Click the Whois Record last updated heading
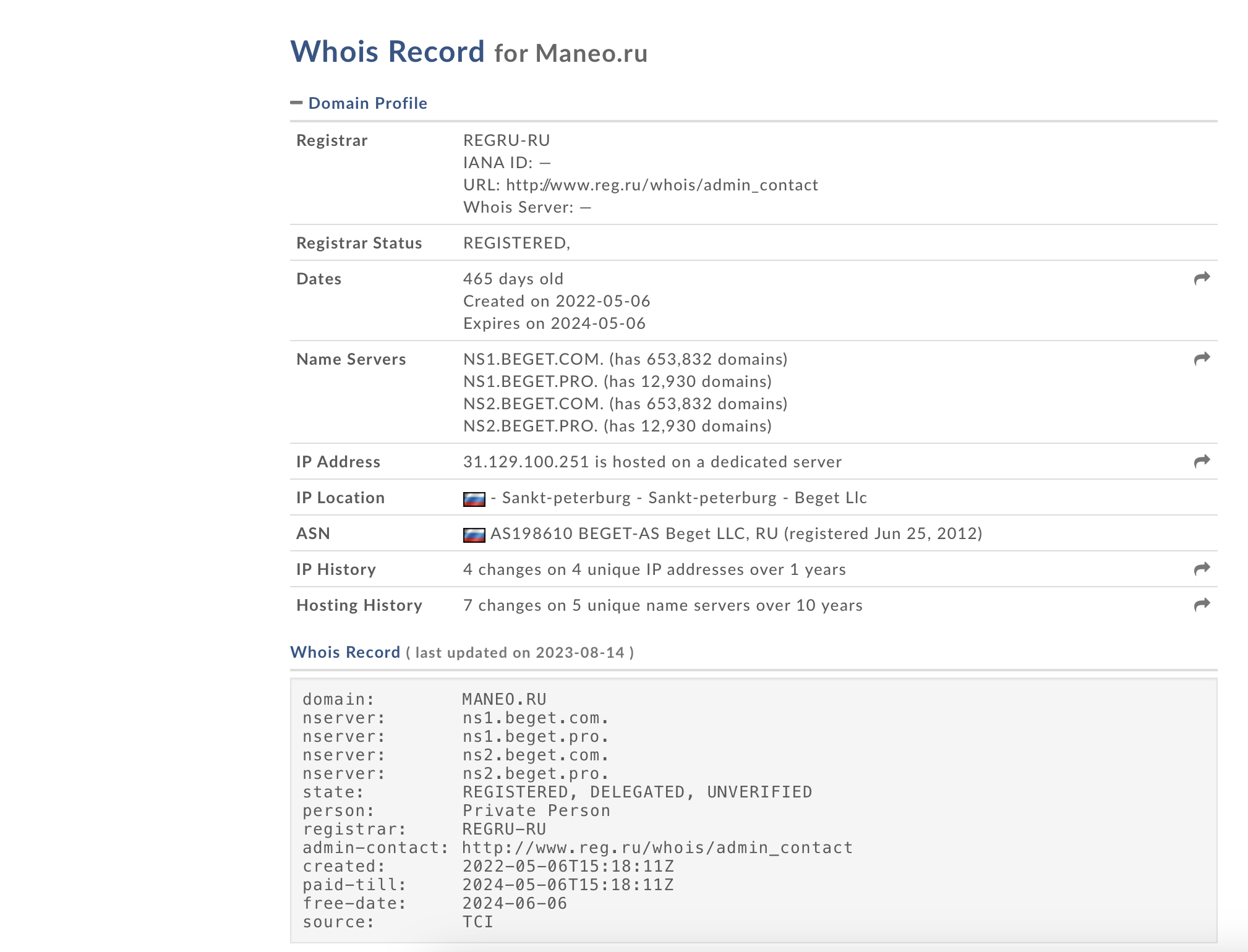 click(462, 652)
